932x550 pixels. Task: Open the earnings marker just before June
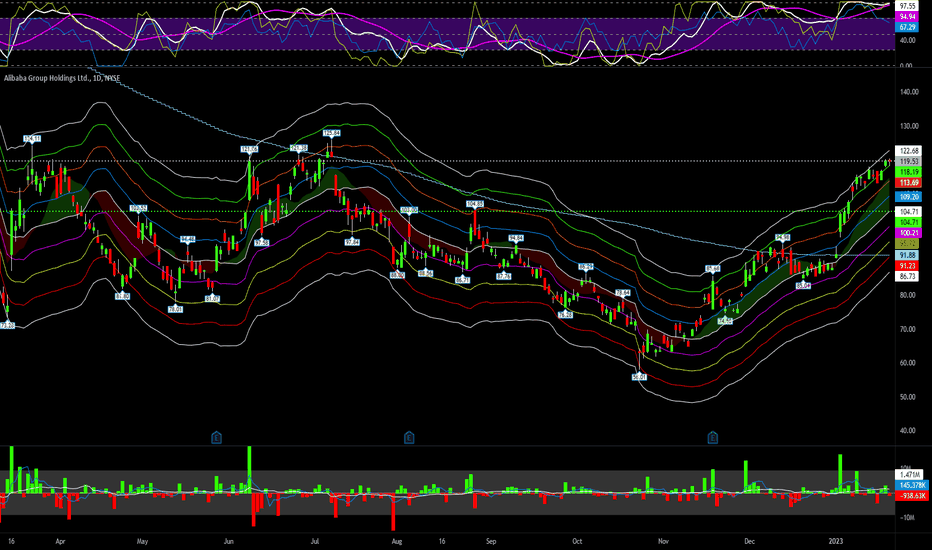tap(216, 438)
